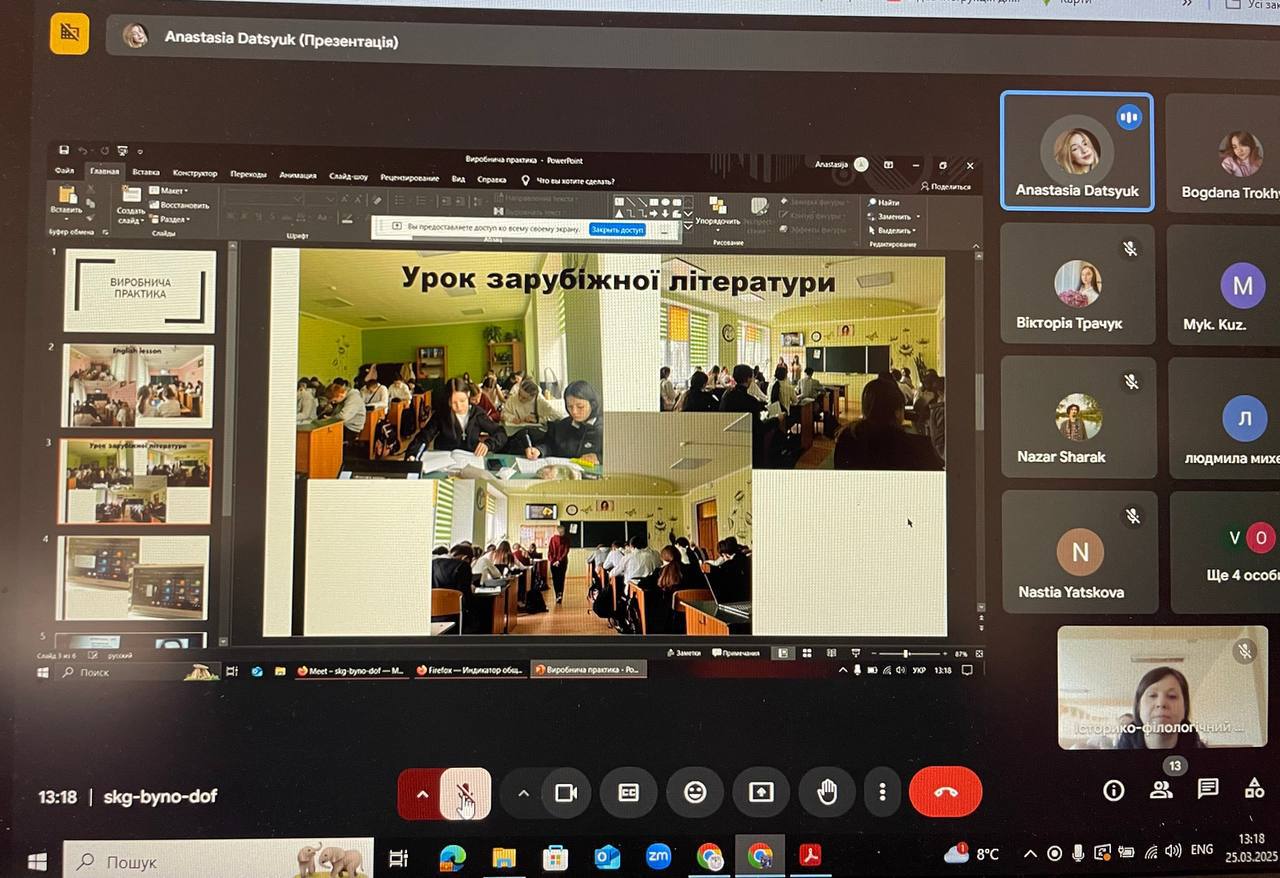Select Вікторія Трачук participant tile
The width and height of the screenshot is (1280, 878).
[x=1077, y=285]
